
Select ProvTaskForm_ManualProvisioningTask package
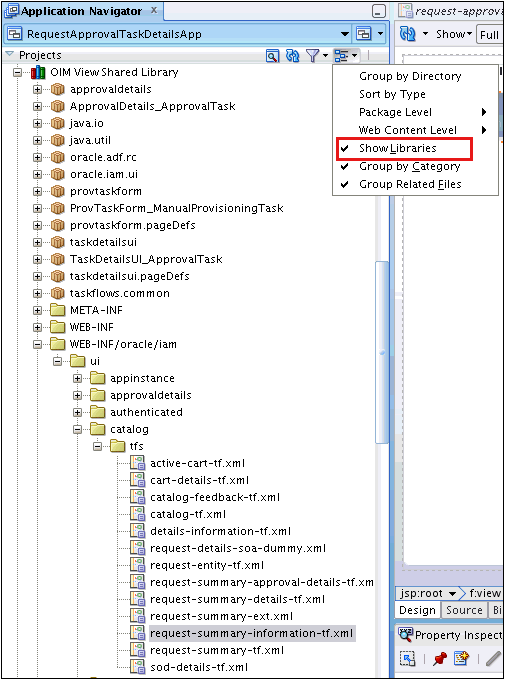click(x=176, y=208)
